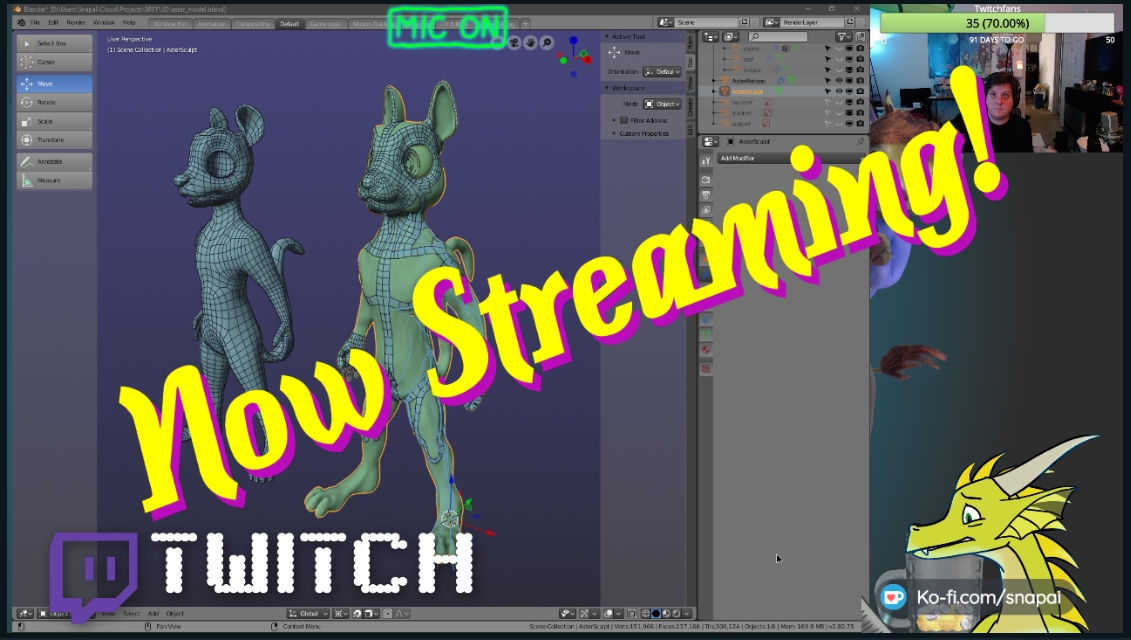Click the Twitchfans 35 (70.00%) progress bar
Viewport: 1131px width, 640px height.
998,23
